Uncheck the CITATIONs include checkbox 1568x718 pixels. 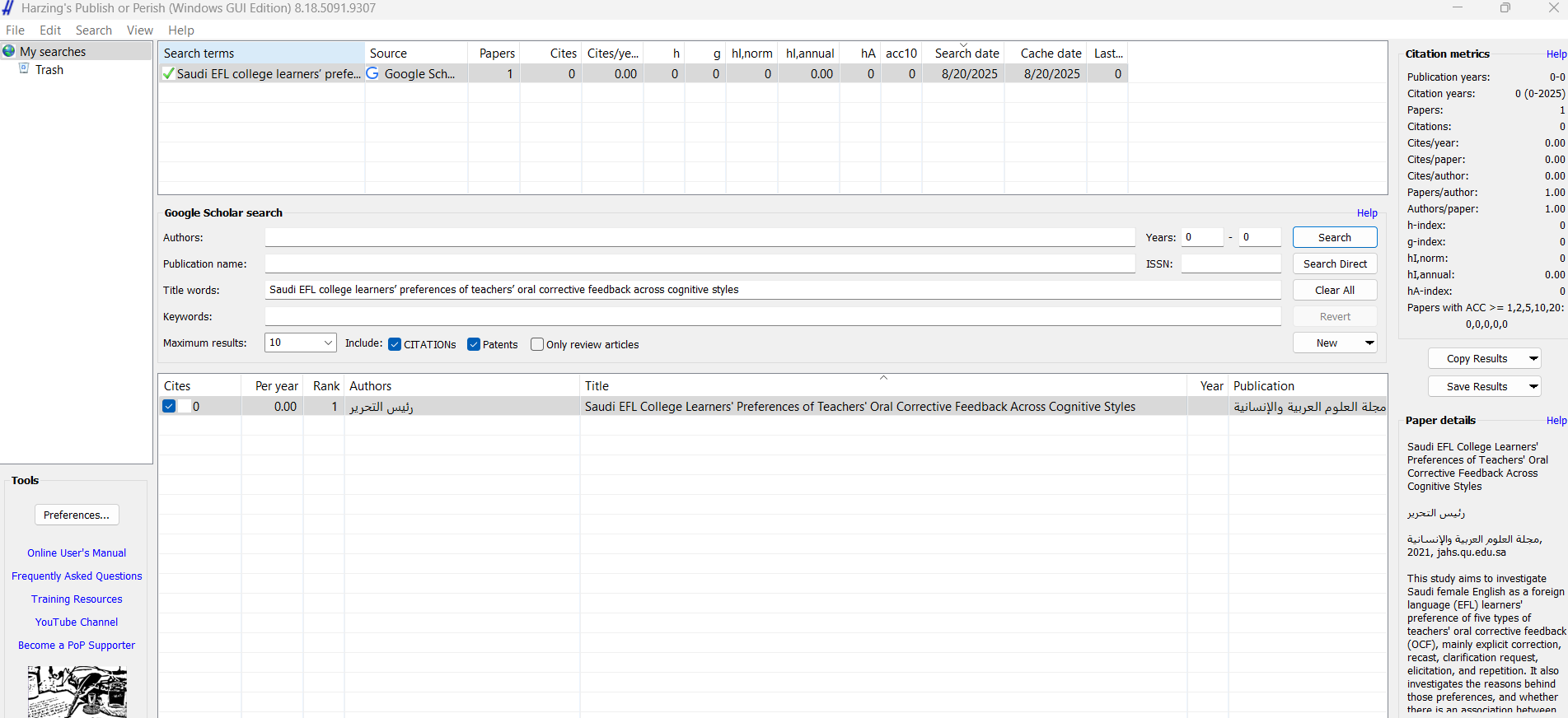coord(395,344)
